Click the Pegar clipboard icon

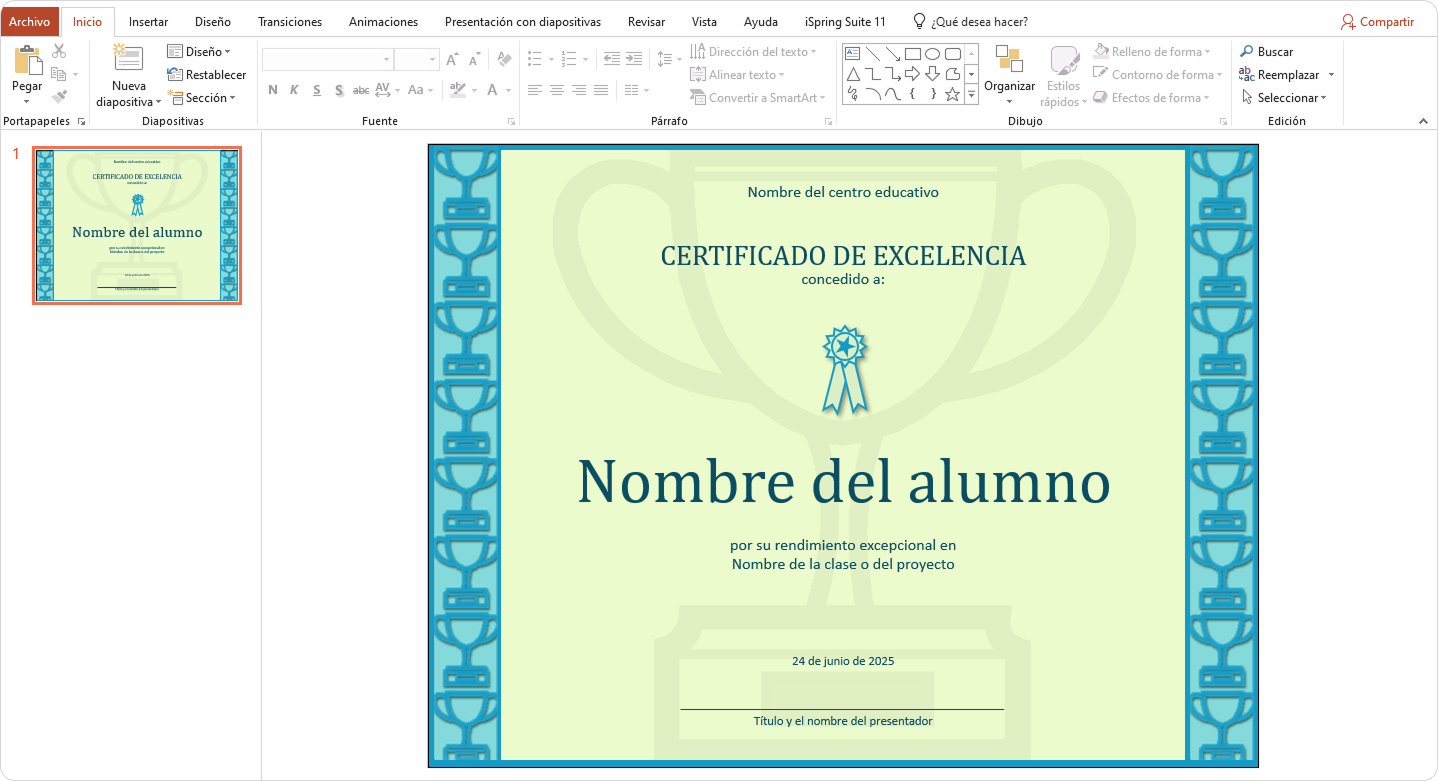(x=27, y=62)
